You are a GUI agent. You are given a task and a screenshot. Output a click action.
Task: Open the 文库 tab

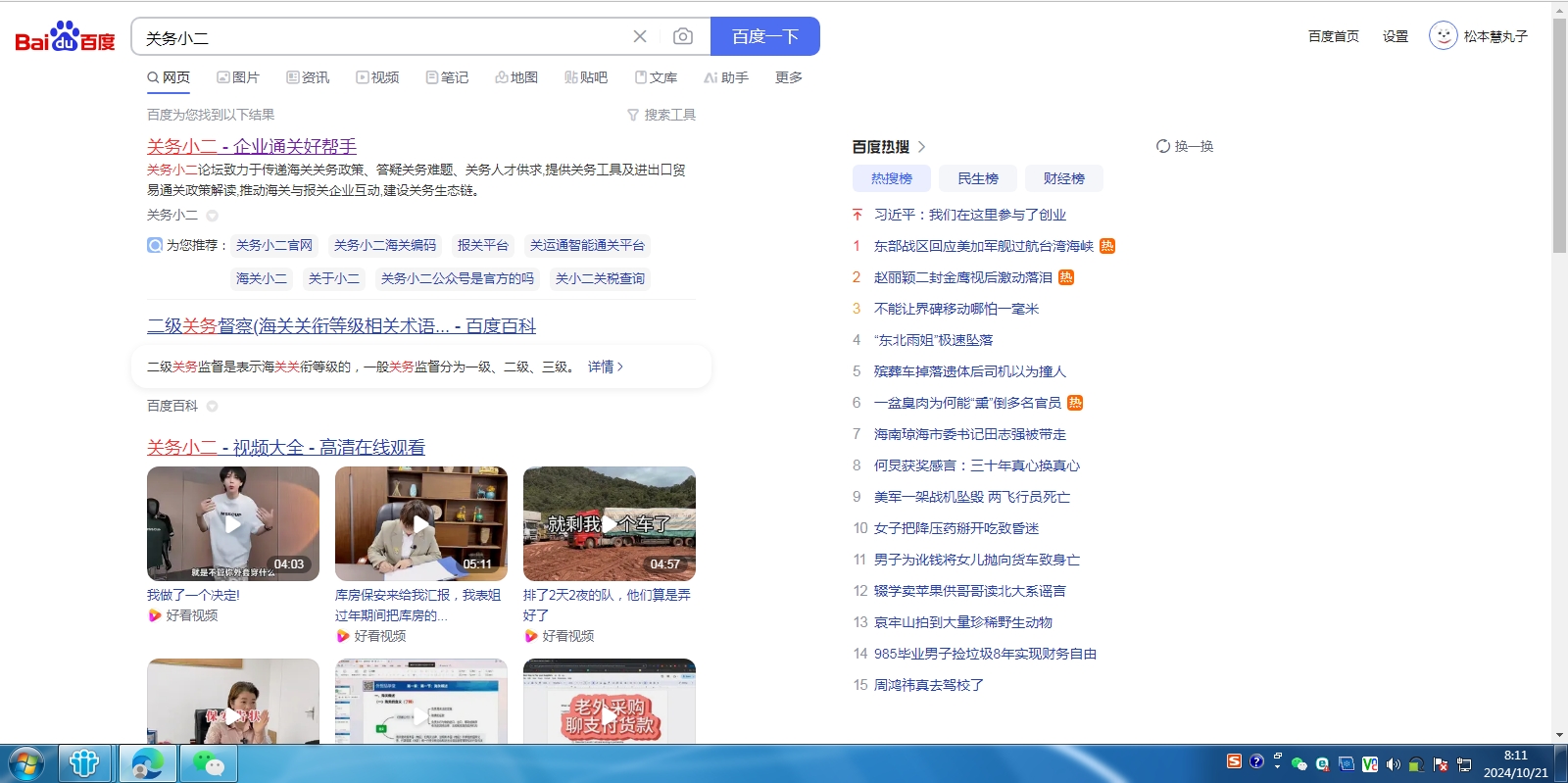657,77
